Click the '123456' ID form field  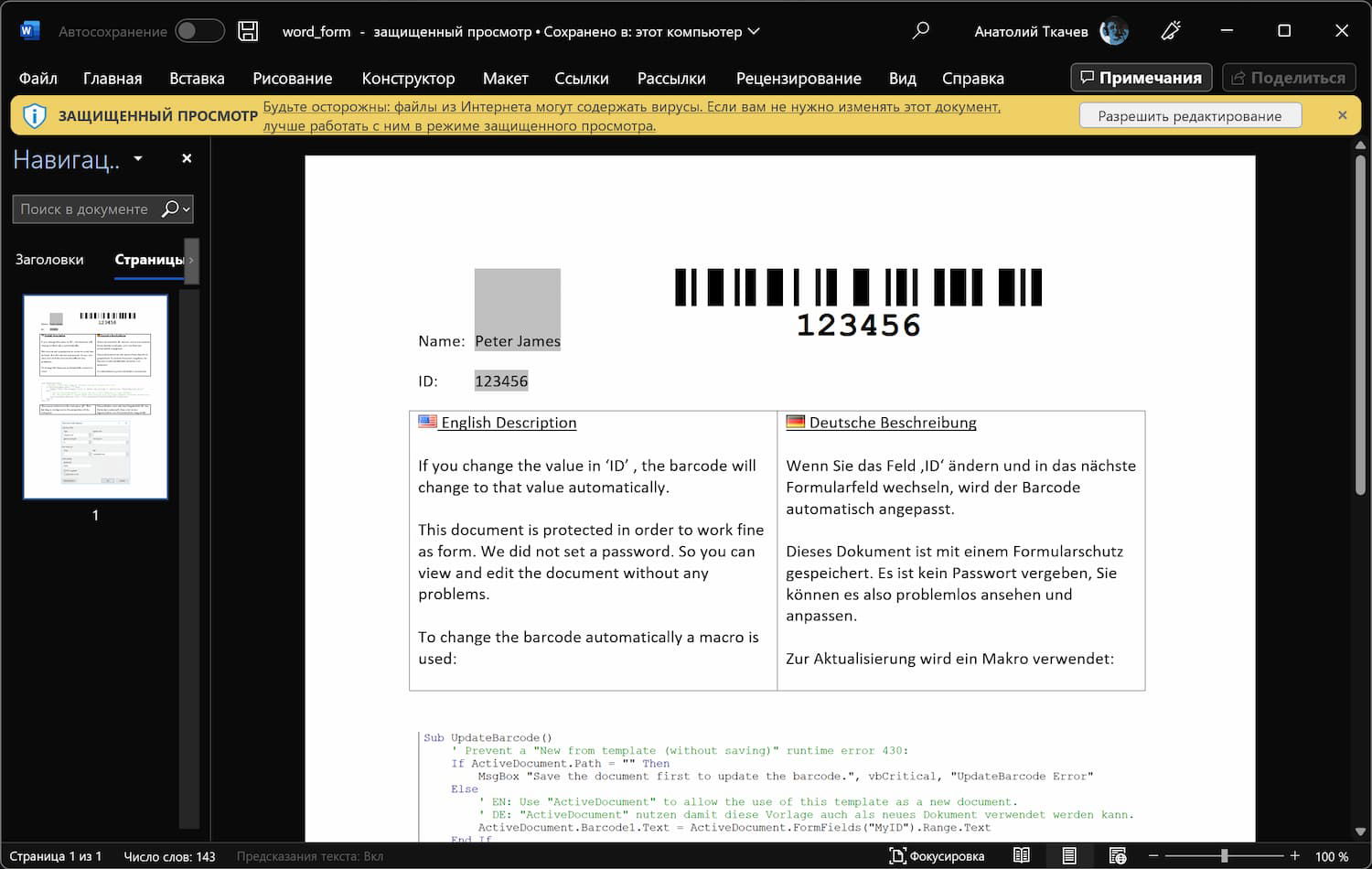tap(501, 381)
